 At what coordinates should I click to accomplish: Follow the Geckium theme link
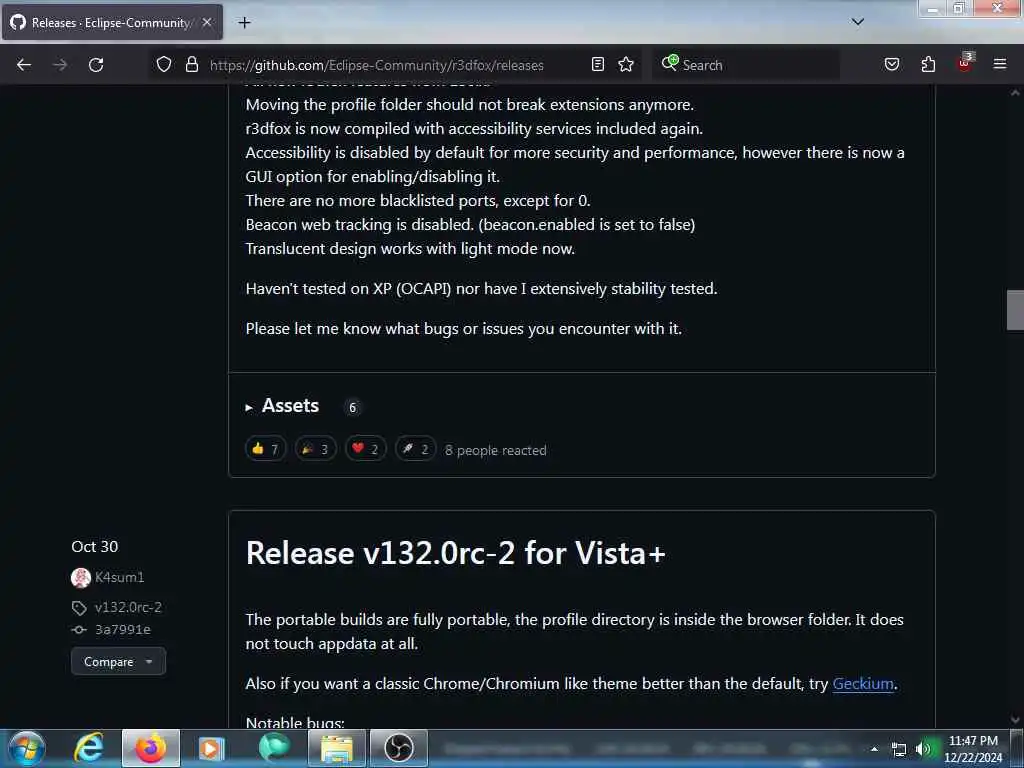(x=863, y=684)
